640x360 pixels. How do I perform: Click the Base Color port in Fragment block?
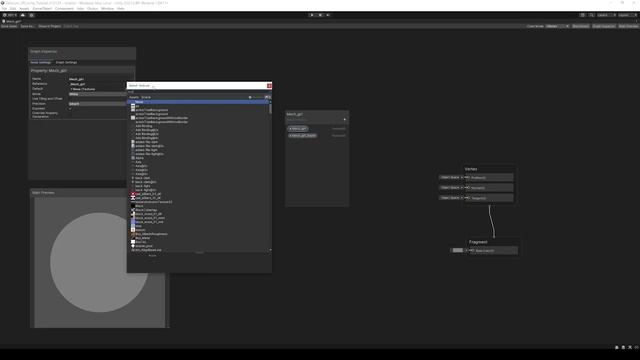[x=472, y=251]
